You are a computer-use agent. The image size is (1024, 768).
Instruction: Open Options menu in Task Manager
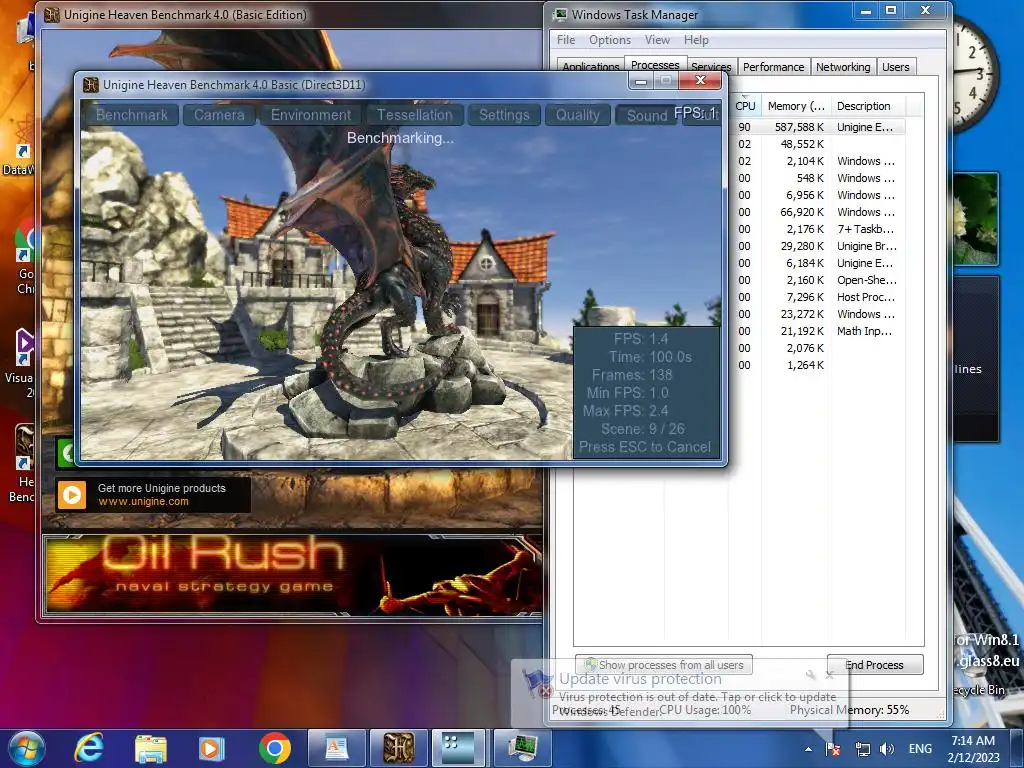click(x=610, y=40)
